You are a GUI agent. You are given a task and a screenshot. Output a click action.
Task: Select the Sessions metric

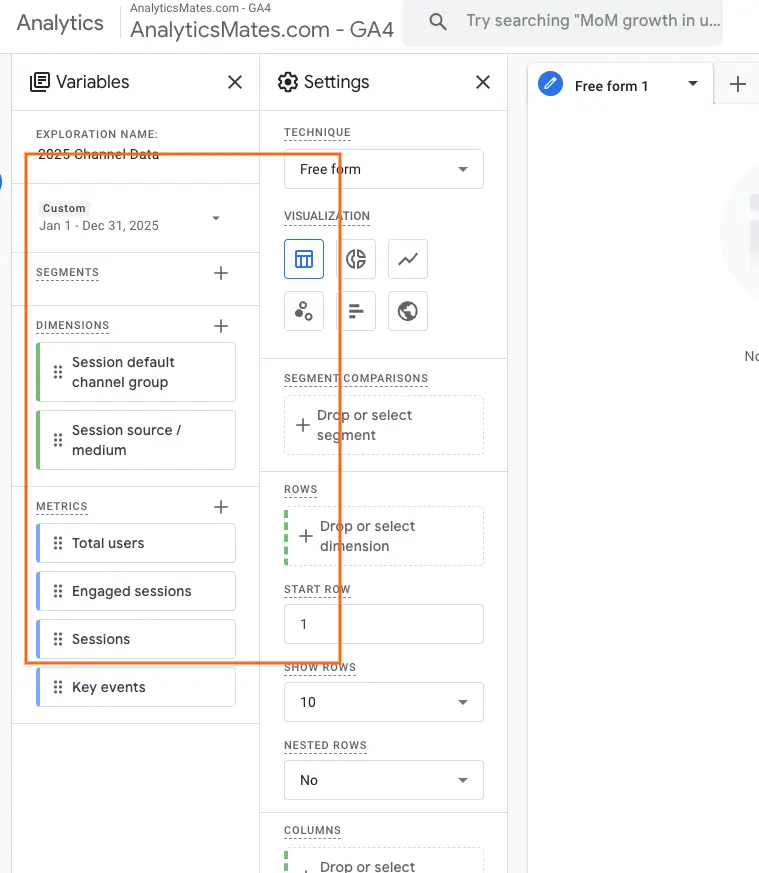pyautogui.click(x=136, y=639)
